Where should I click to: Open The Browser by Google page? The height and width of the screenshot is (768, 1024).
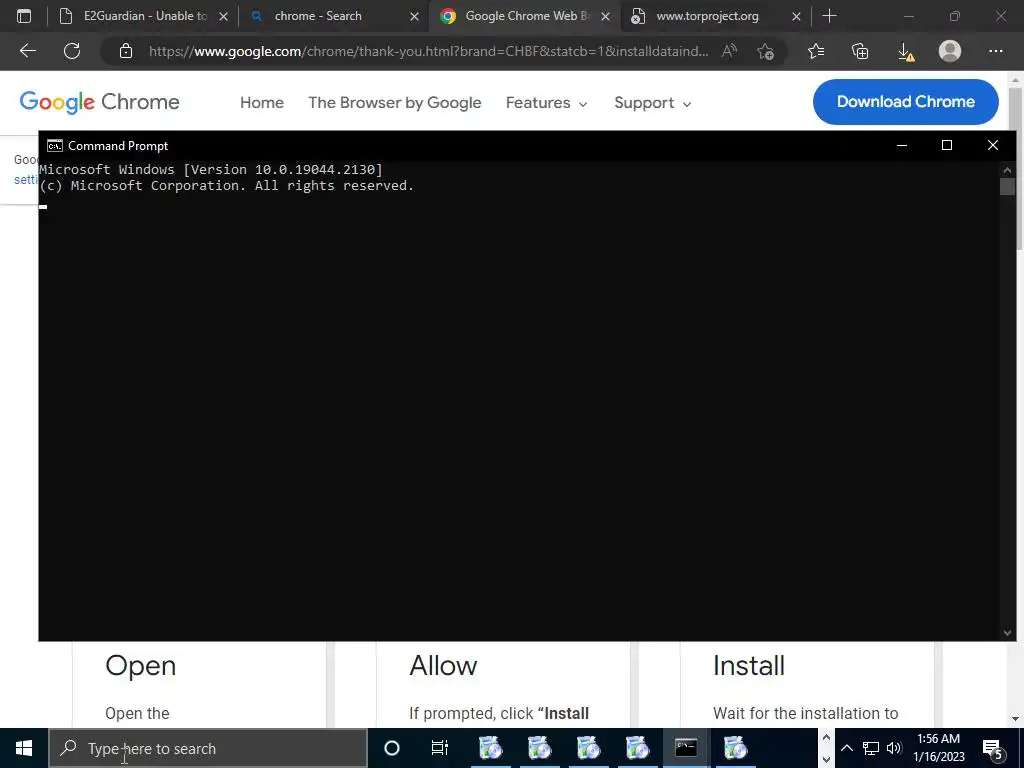click(394, 103)
